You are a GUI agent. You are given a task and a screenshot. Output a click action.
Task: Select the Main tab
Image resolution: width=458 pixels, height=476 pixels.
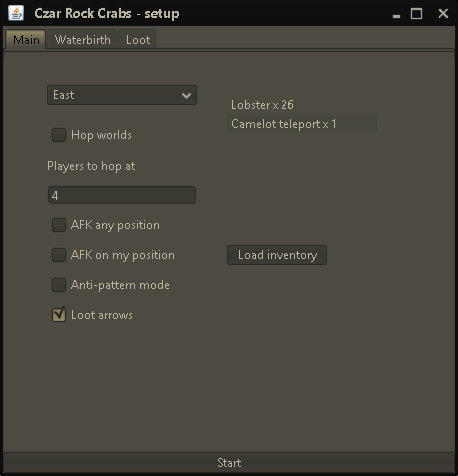[26, 40]
